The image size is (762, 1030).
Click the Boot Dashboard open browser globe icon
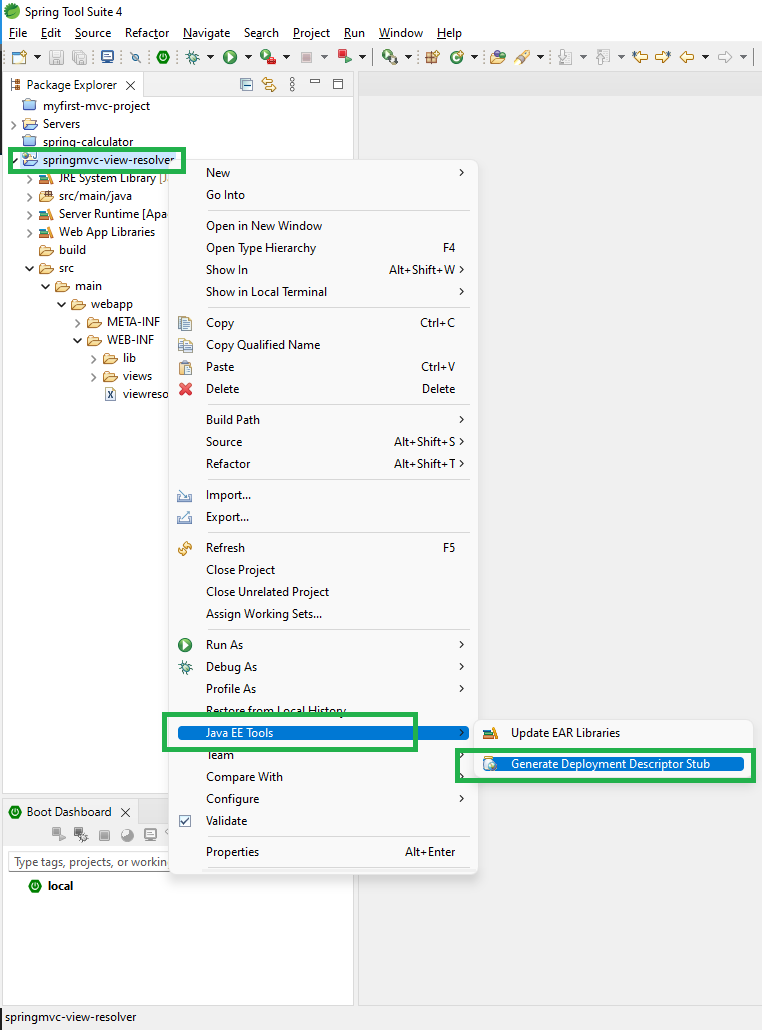point(127,835)
